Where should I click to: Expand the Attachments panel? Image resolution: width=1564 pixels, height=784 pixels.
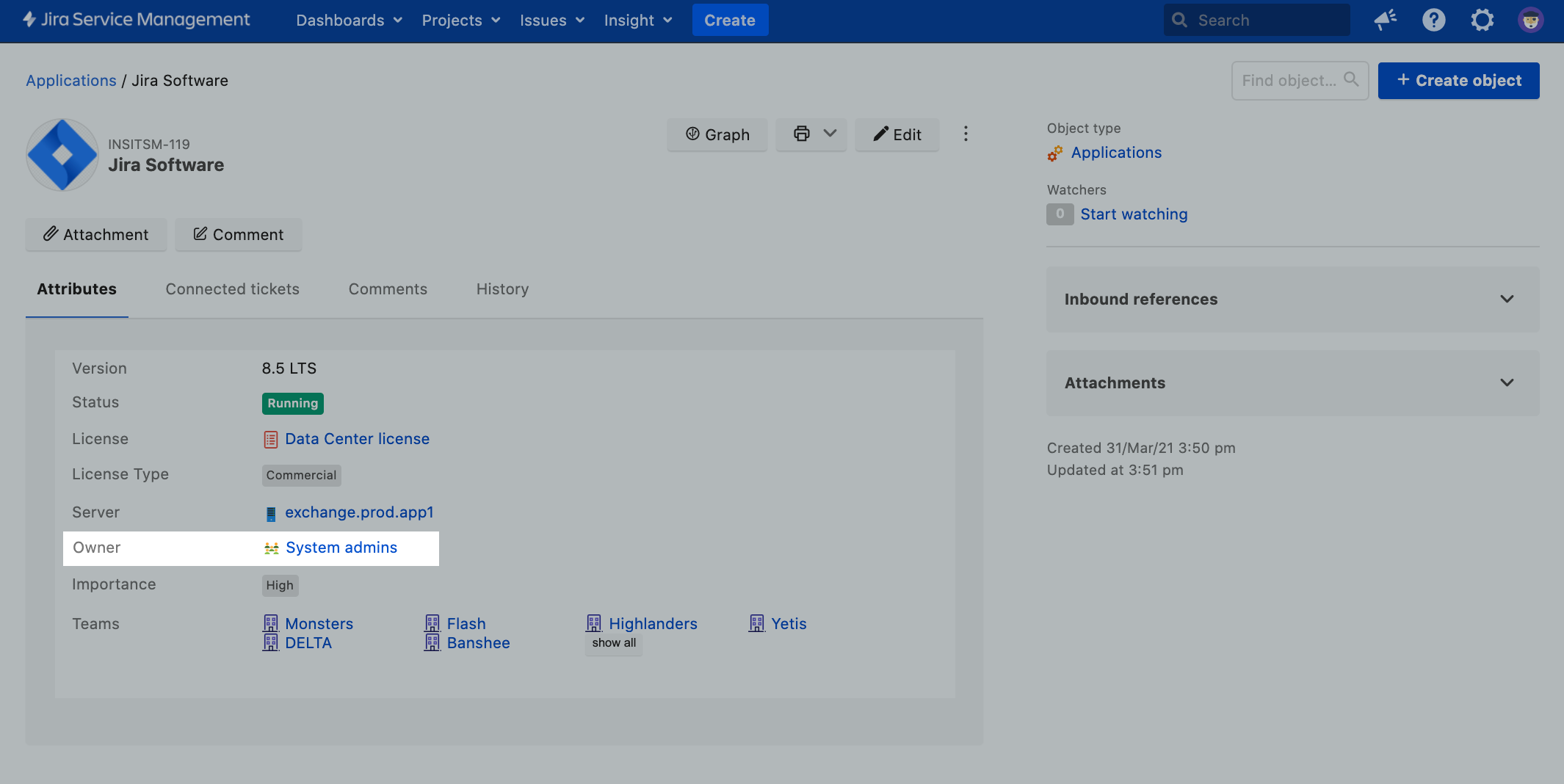pos(1507,383)
